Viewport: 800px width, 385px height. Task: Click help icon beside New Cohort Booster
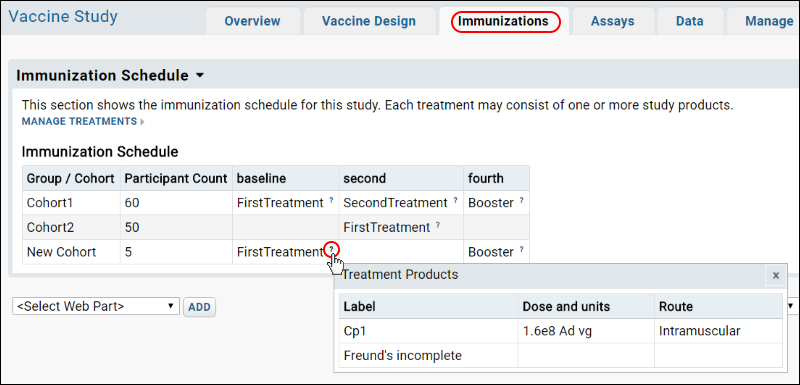click(x=521, y=249)
